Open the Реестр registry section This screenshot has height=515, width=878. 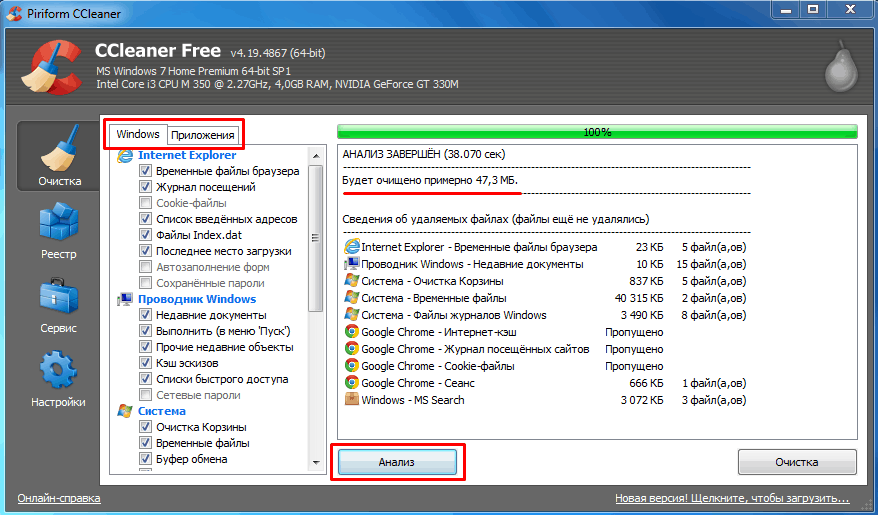pos(59,230)
